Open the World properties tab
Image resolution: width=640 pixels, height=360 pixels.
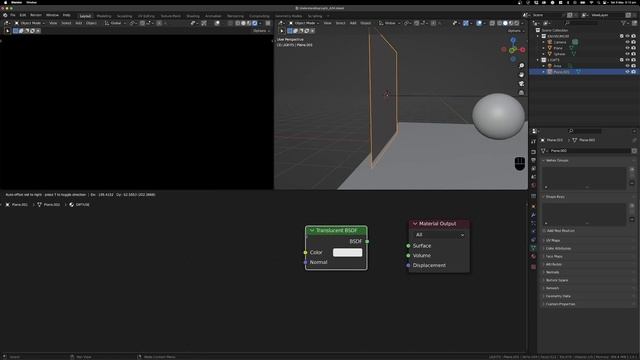533,185
